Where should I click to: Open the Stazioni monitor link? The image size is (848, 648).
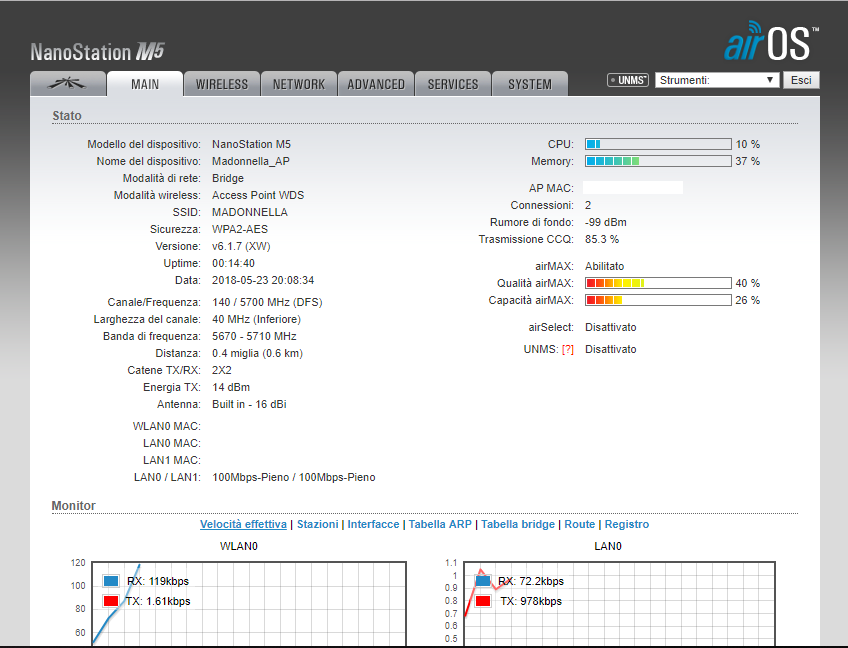click(x=317, y=524)
